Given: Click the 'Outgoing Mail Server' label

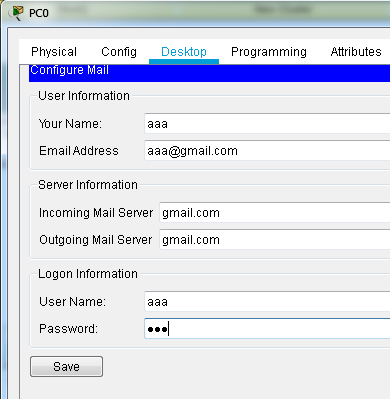Looking at the screenshot, I should (x=96, y=240).
